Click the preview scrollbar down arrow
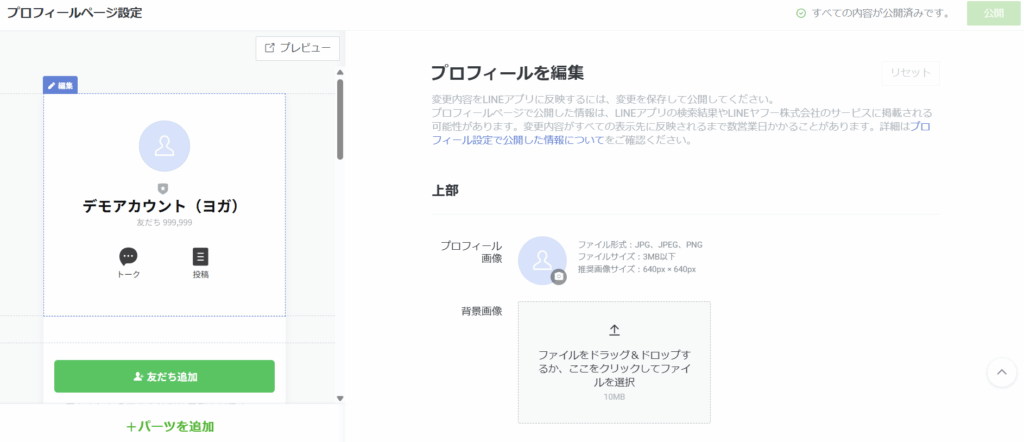Viewport: 1024px width, 442px height. 340,398
